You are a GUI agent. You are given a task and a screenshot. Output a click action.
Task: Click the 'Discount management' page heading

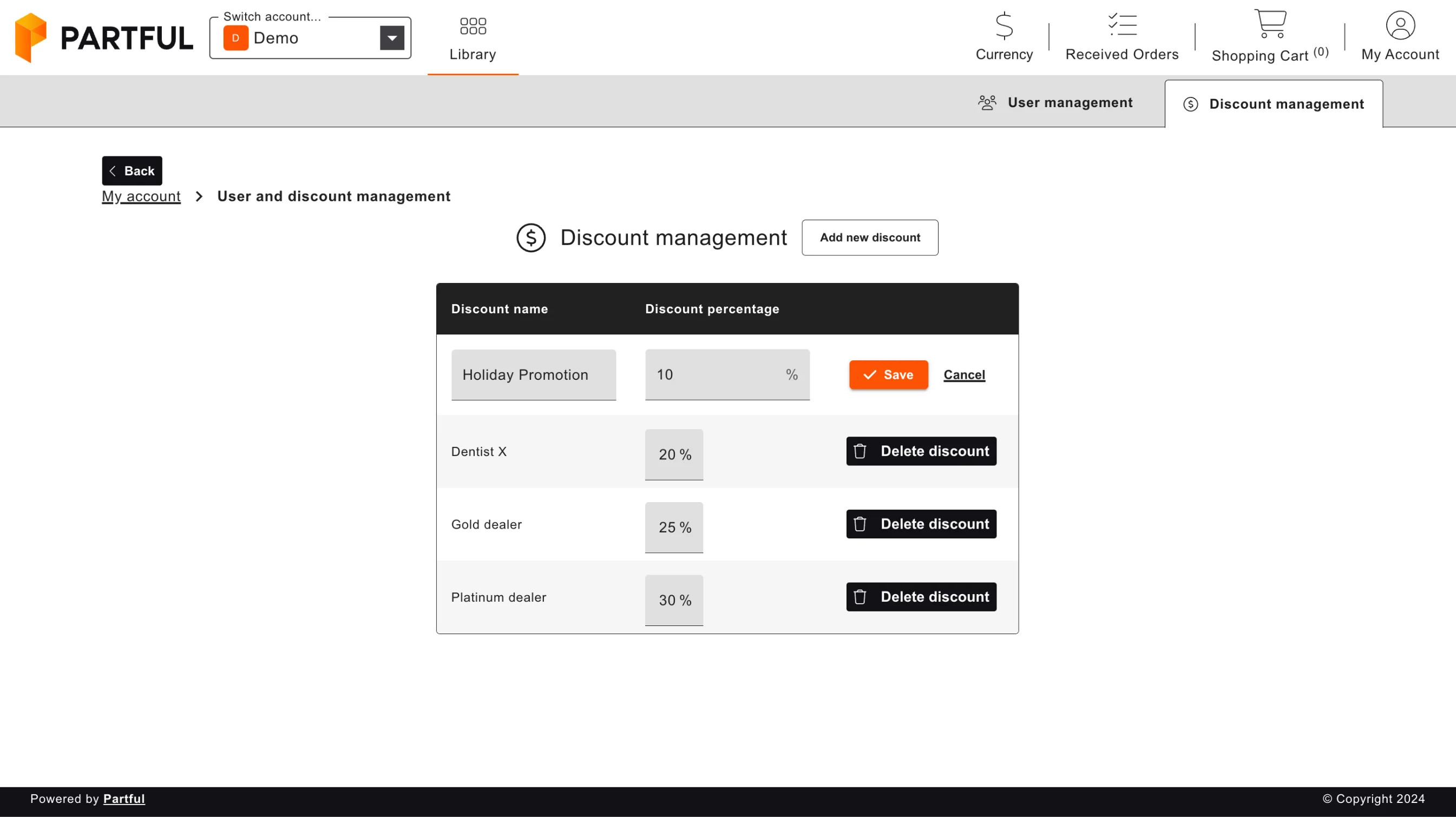click(x=673, y=238)
